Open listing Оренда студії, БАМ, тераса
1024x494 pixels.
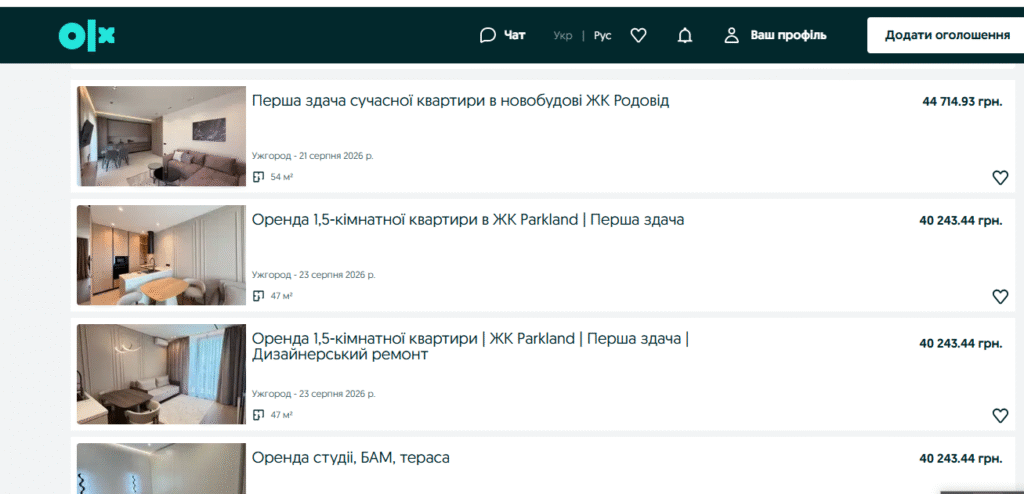pos(351,458)
